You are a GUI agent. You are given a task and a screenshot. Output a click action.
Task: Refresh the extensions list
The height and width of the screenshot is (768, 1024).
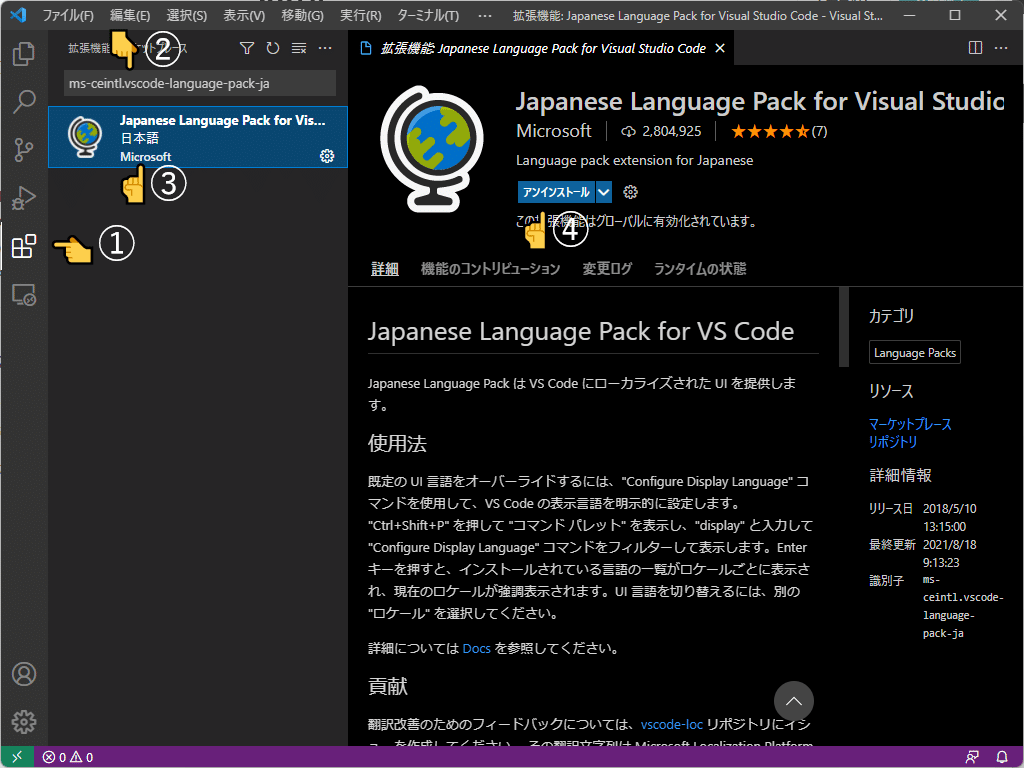273,48
